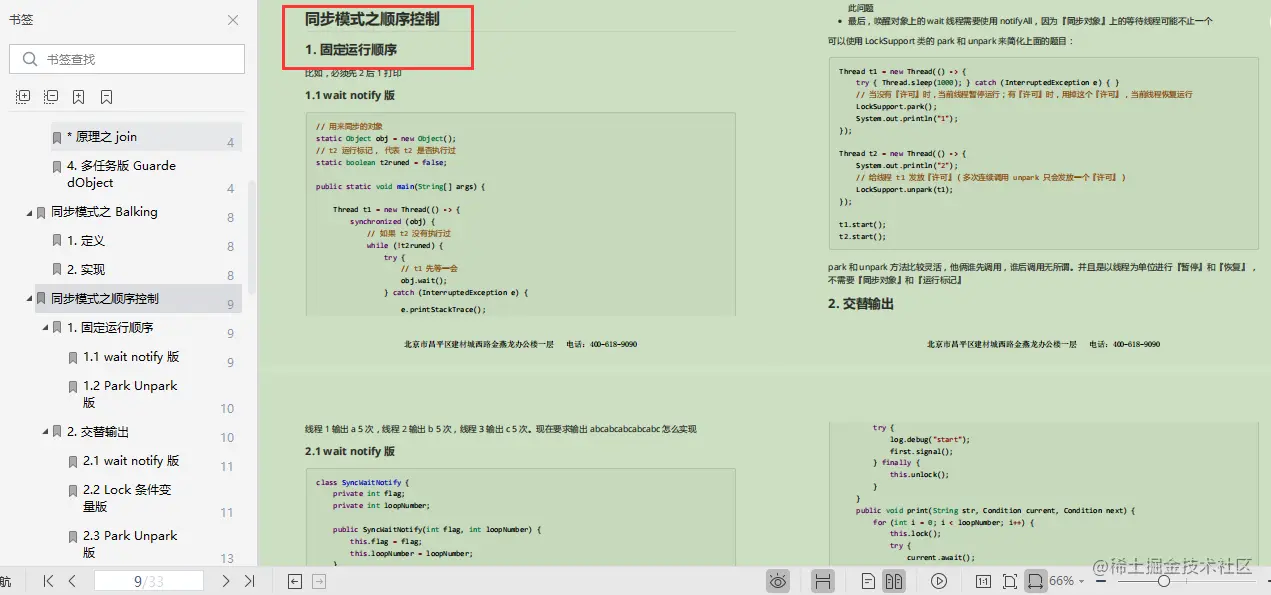Screen dimensions: 1271x595
Task: Collapse the 同步模式之顺序控制 bookmark section
Action: (31, 298)
